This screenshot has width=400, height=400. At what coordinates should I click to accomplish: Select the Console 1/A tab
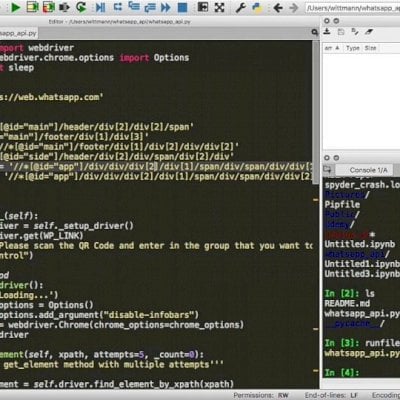pyautogui.click(x=368, y=170)
